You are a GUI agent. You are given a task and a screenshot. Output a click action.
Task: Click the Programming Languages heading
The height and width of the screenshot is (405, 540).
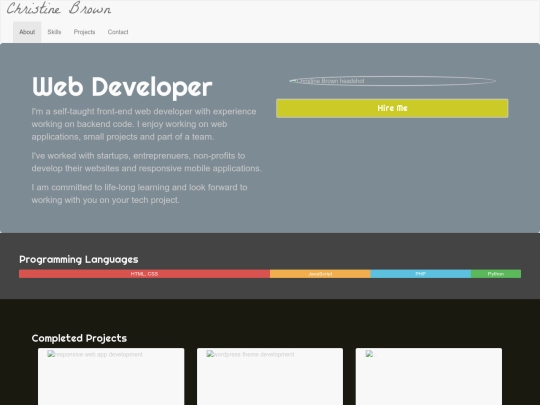tap(79, 259)
